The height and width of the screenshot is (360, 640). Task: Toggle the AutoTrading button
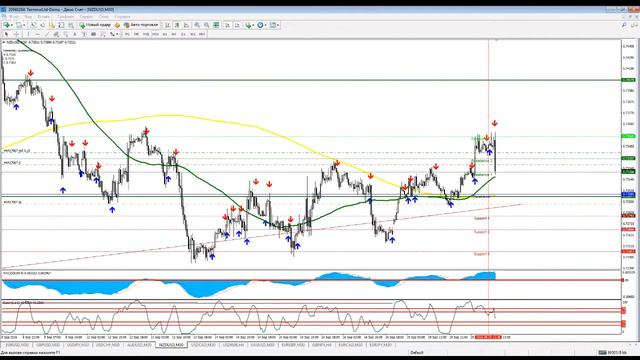pyautogui.click(x=141, y=25)
